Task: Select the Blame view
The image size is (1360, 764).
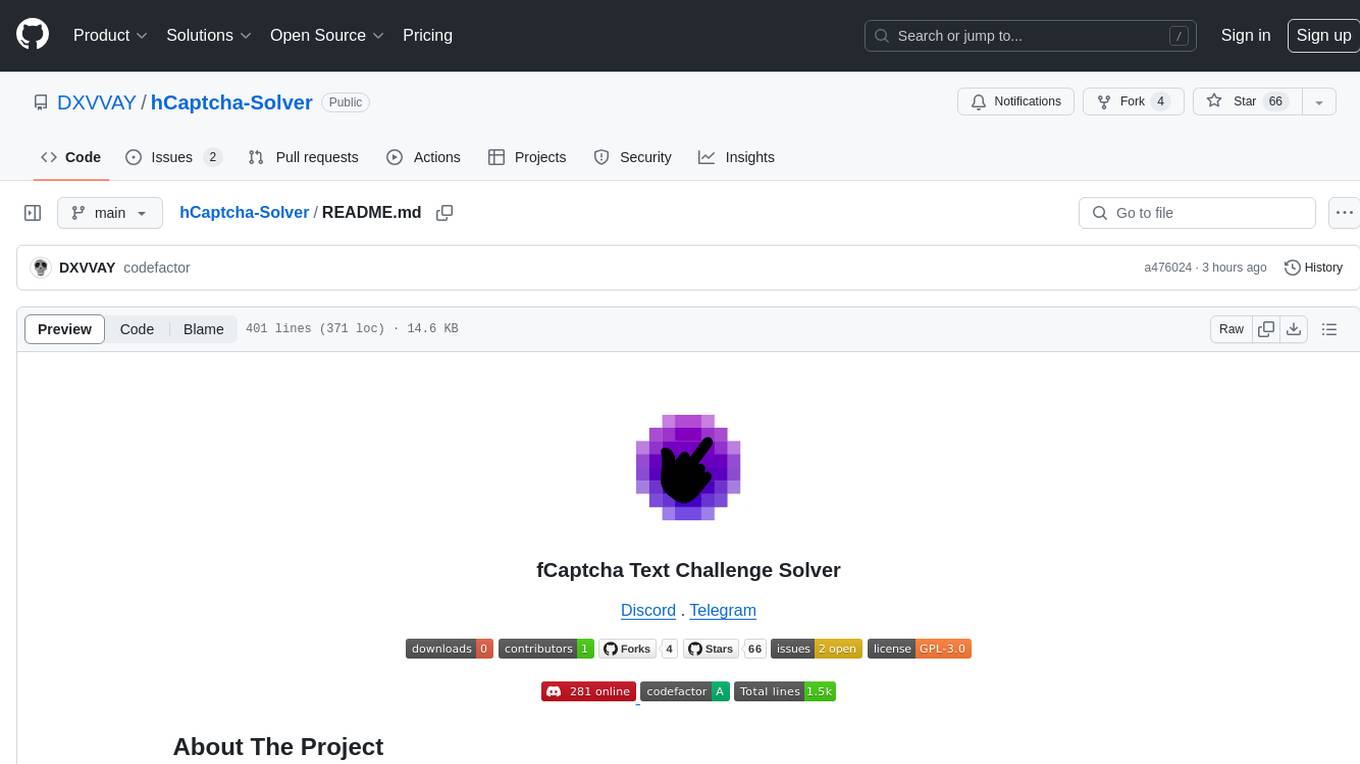Action: pyautogui.click(x=203, y=329)
